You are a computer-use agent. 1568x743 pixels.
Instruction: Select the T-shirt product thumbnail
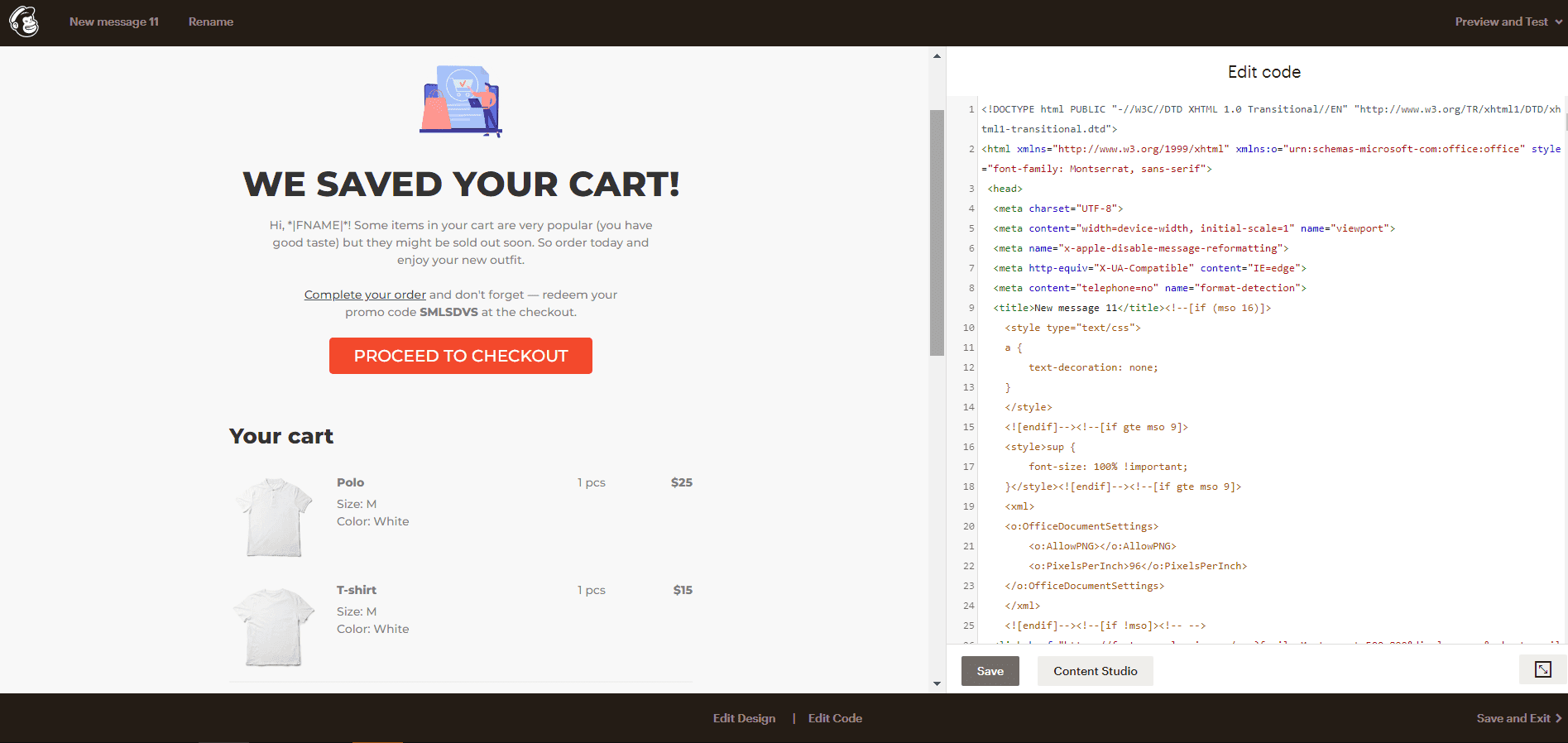coord(274,626)
